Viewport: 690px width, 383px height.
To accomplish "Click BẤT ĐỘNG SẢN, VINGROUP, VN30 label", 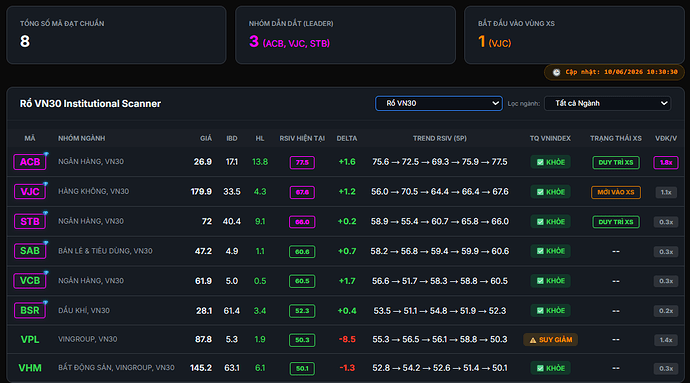I will click(x=116, y=368).
